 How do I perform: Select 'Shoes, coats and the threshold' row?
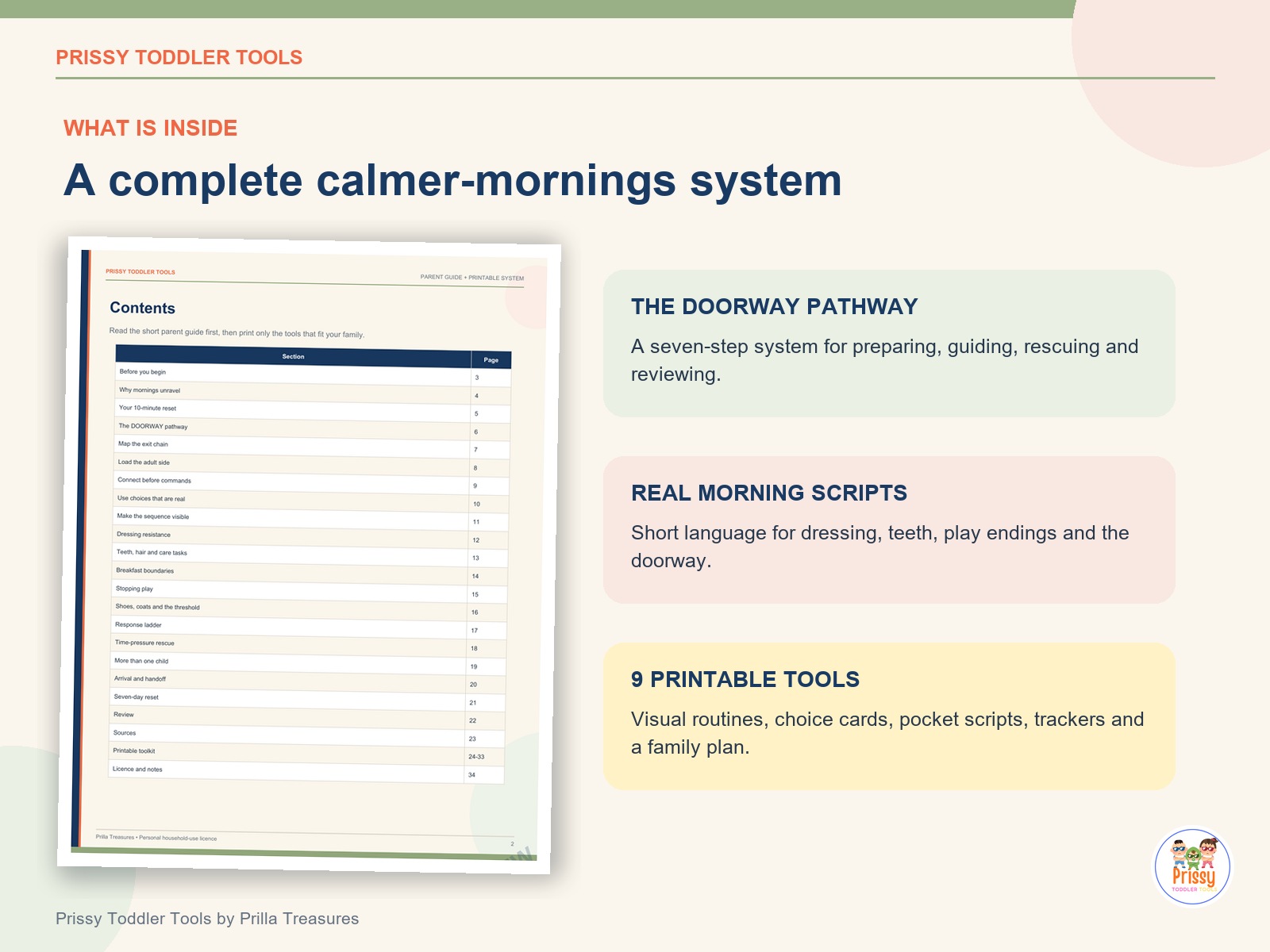[308, 609]
